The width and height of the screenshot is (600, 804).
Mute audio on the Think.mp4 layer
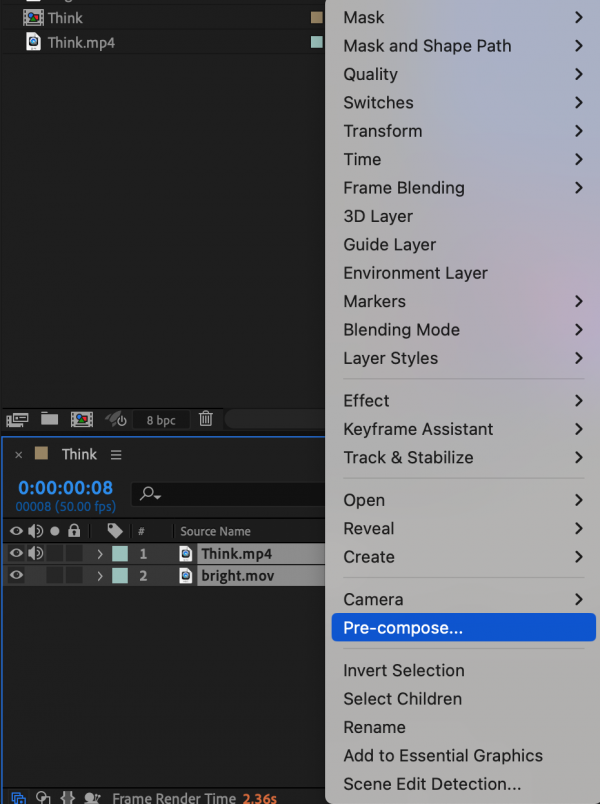[36, 553]
